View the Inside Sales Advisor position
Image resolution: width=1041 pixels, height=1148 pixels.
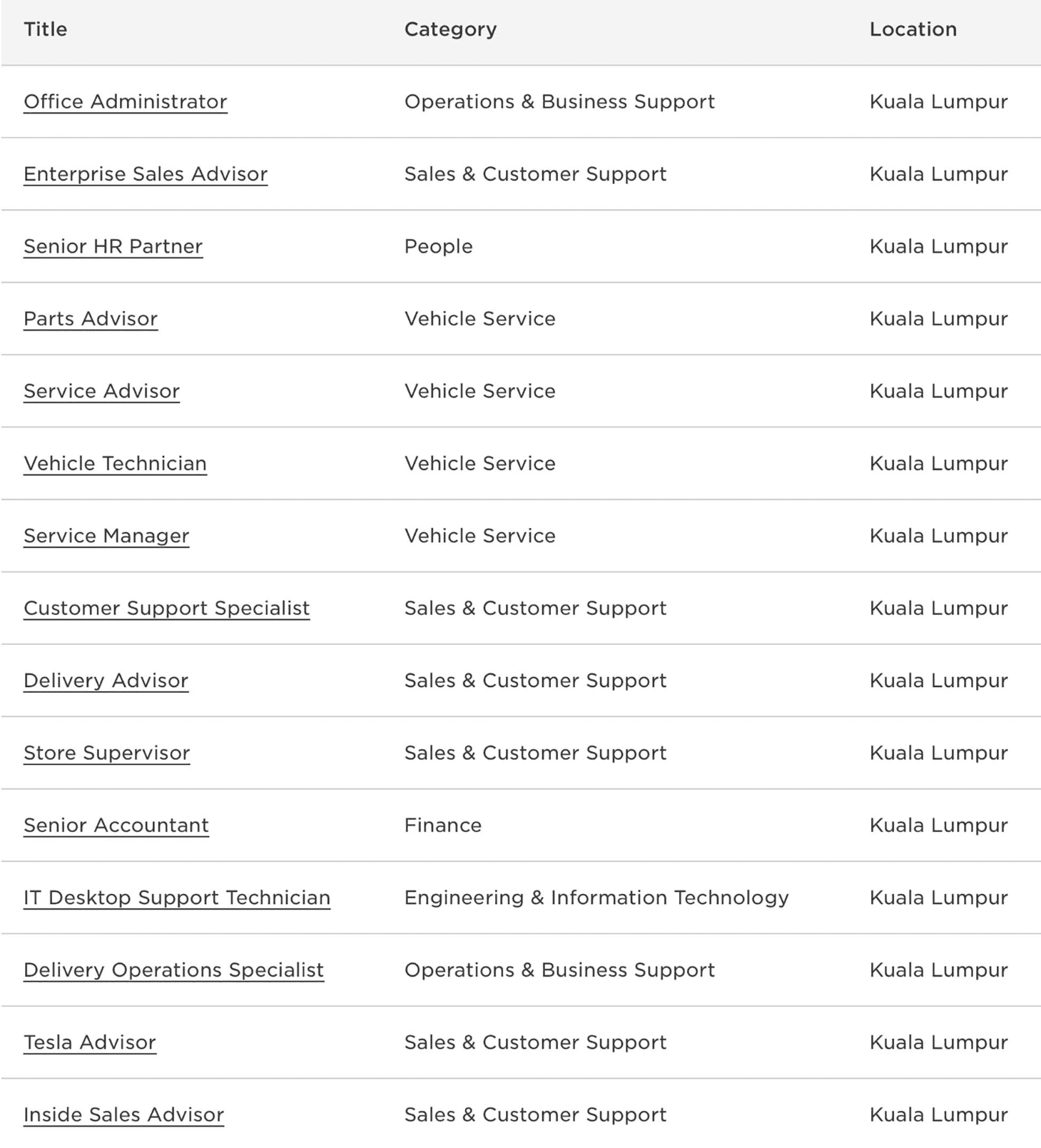[123, 1114]
